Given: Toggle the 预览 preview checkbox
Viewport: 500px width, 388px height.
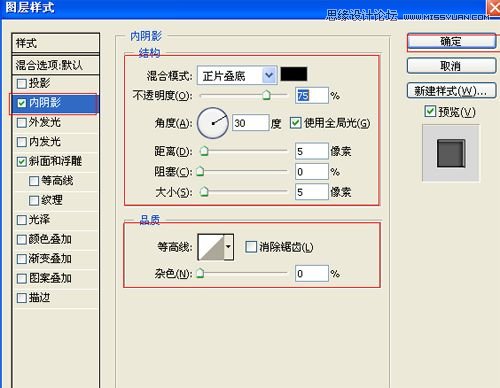Looking at the screenshot, I should click(x=430, y=111).
